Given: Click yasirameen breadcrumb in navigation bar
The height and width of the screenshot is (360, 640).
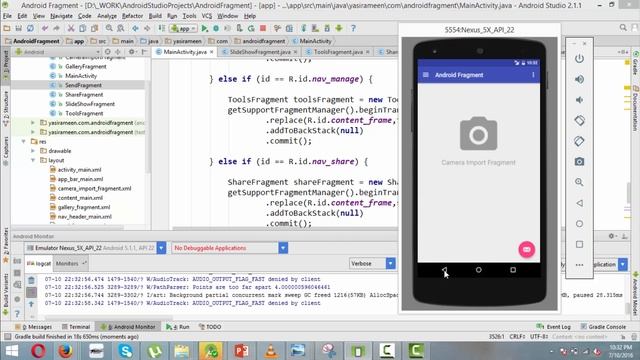Looking at the screenshot, I should [x=187, y=41].
